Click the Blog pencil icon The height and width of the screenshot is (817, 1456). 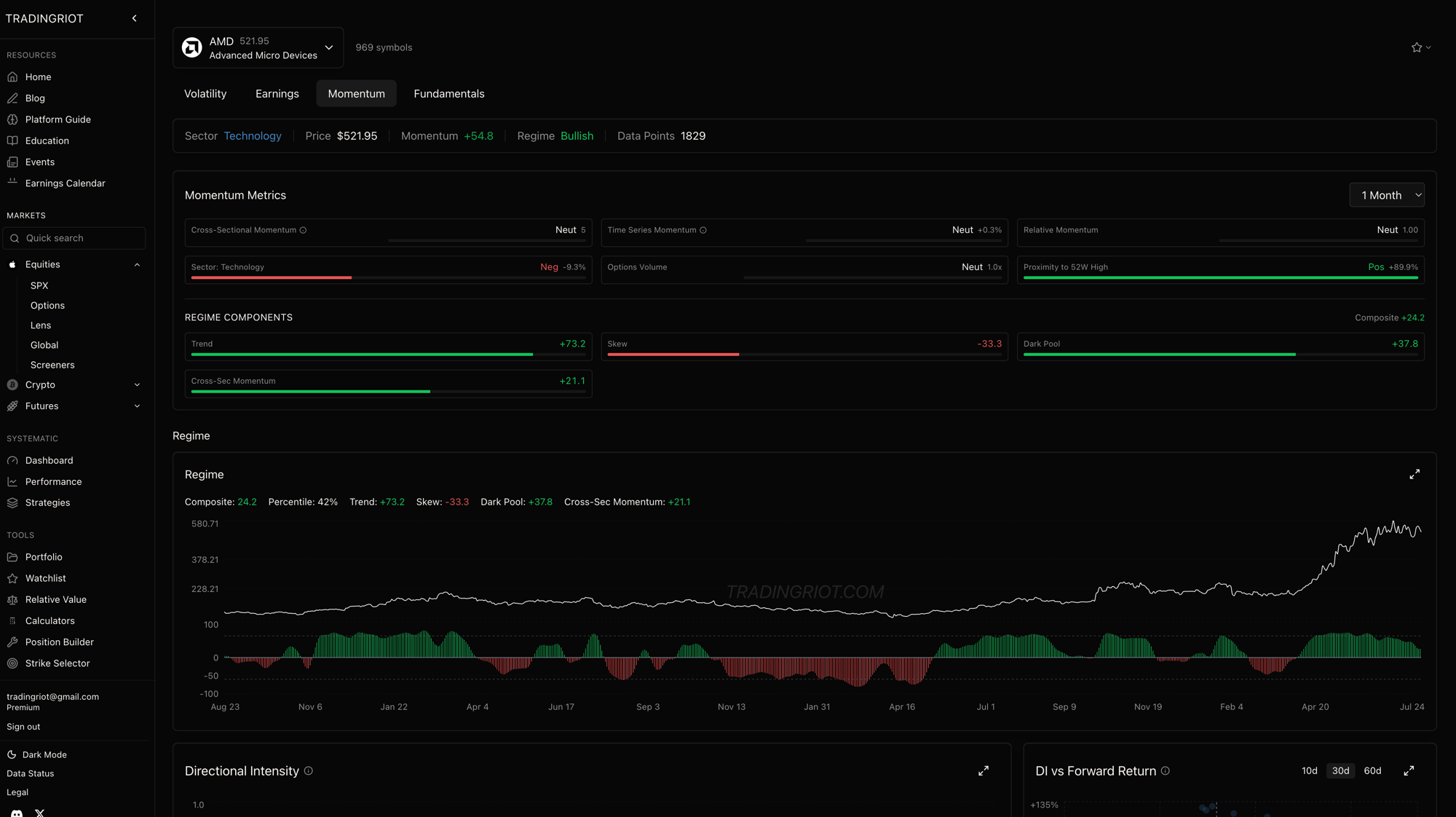pos(12,98)
